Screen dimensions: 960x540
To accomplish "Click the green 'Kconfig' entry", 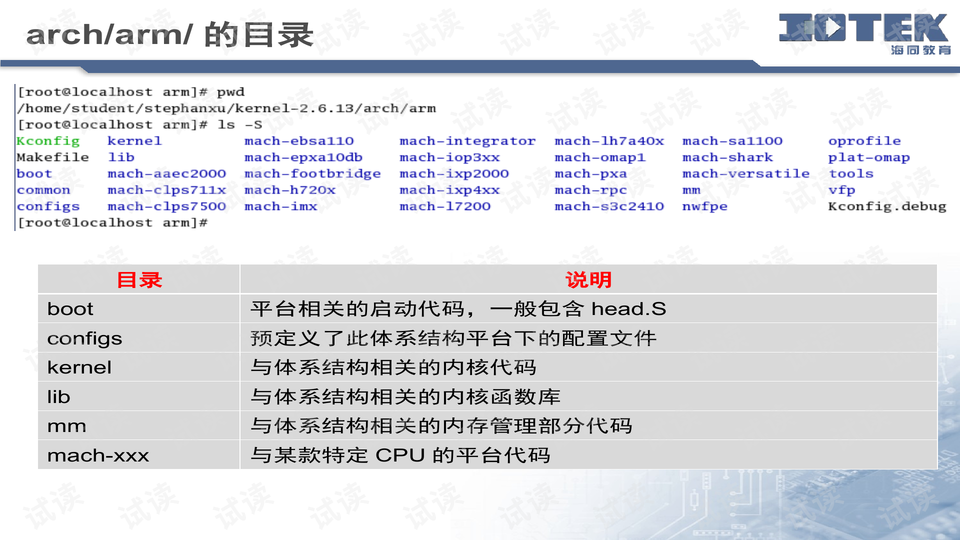I will [48, 141].
